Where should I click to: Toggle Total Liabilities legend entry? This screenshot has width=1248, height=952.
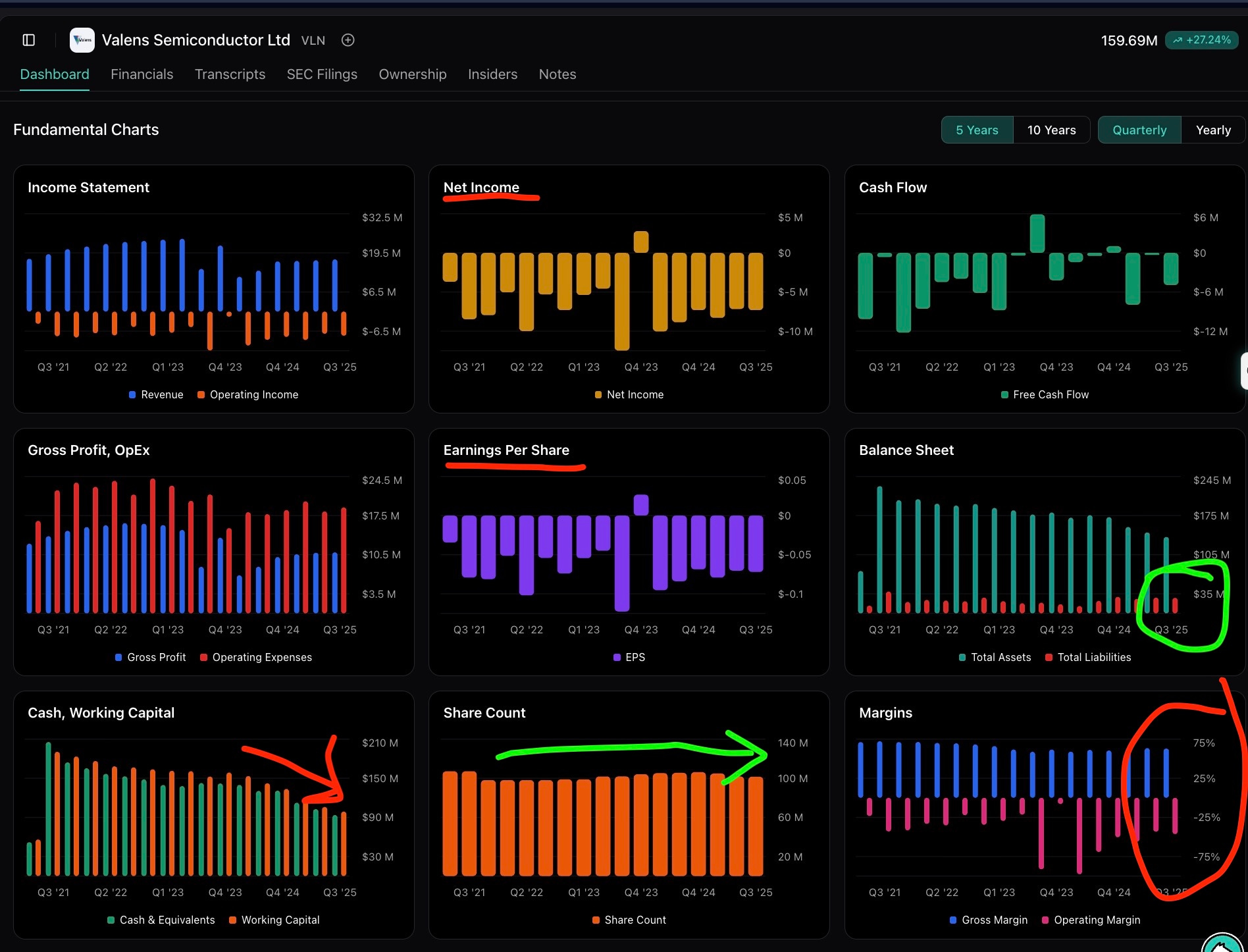[x=1088, y=657]
